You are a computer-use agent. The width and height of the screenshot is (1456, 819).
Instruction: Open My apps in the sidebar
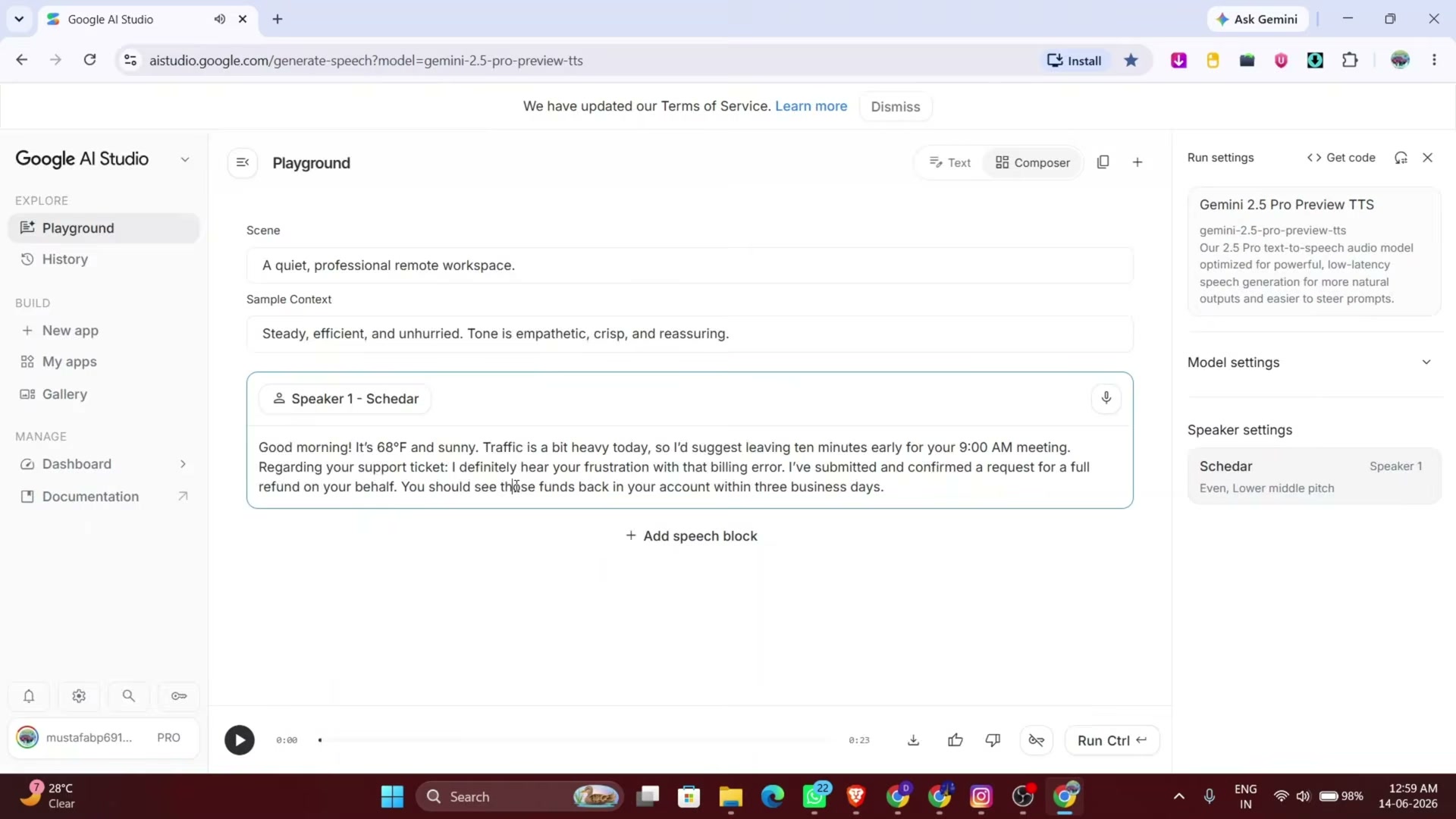click(x=104, y=362)
